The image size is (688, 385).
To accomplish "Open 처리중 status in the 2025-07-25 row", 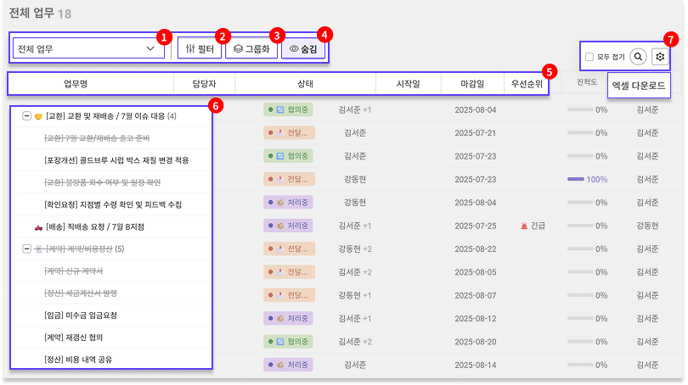I will (288, 226).
